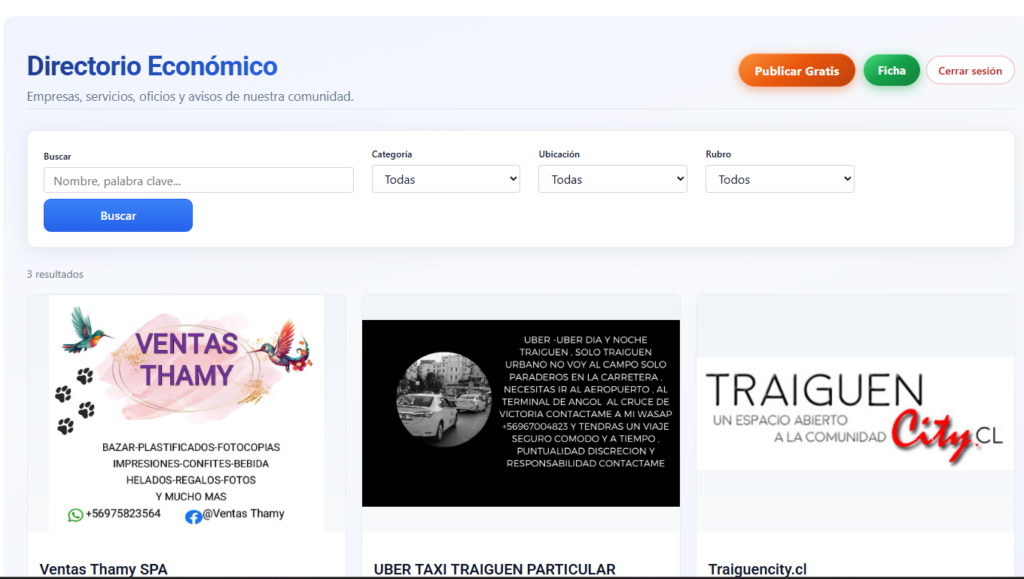Open the Traiguencity.cl listing title
Viewport: 1024px width, 579px height.
point(757,569)
